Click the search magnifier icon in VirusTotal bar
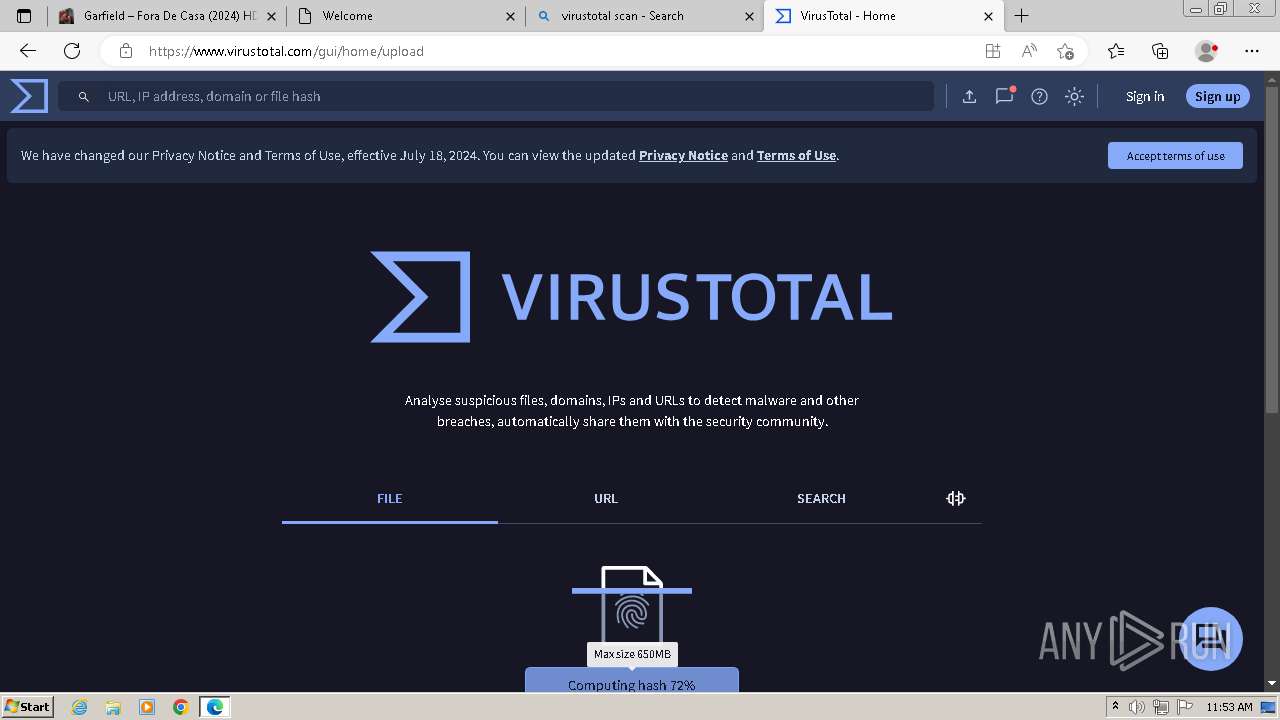1280x720 pixels. (84, 97)
